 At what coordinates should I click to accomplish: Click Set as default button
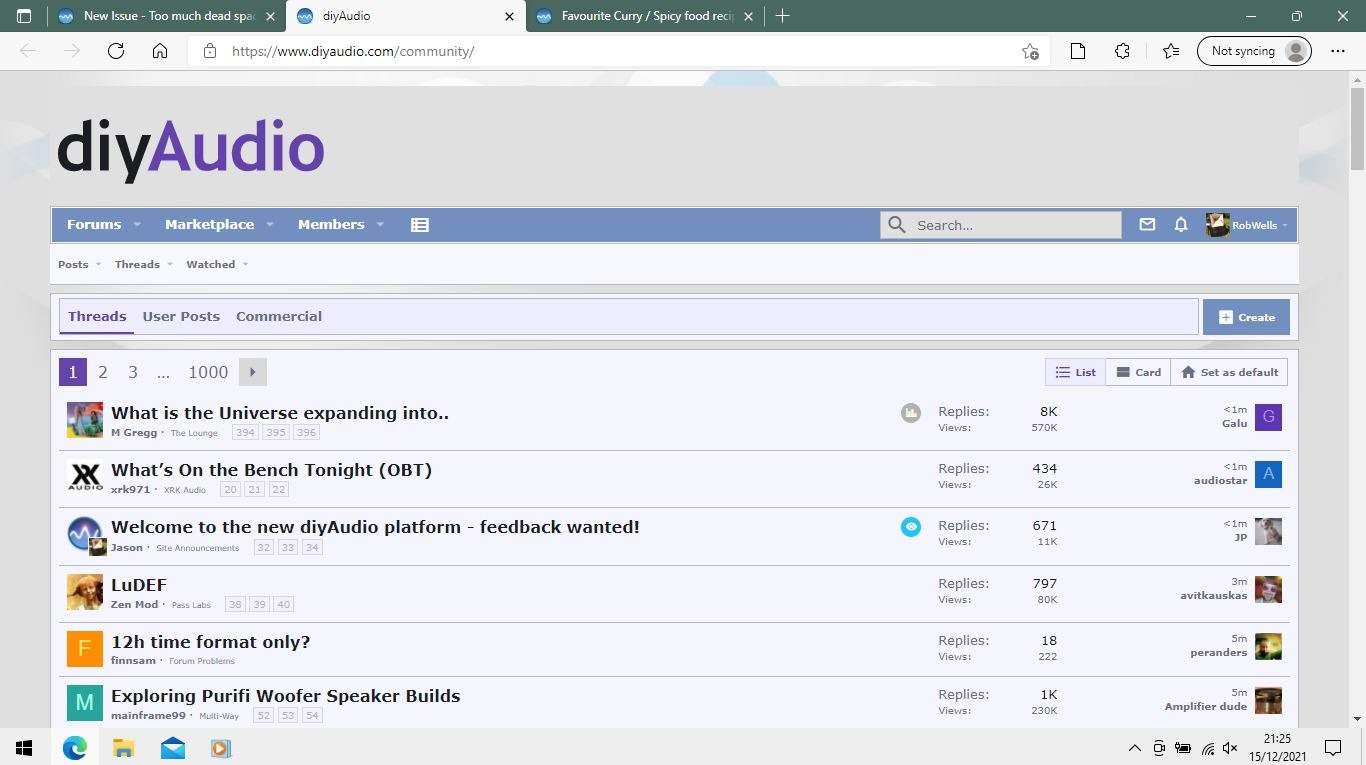click(x=1229, y=372)
